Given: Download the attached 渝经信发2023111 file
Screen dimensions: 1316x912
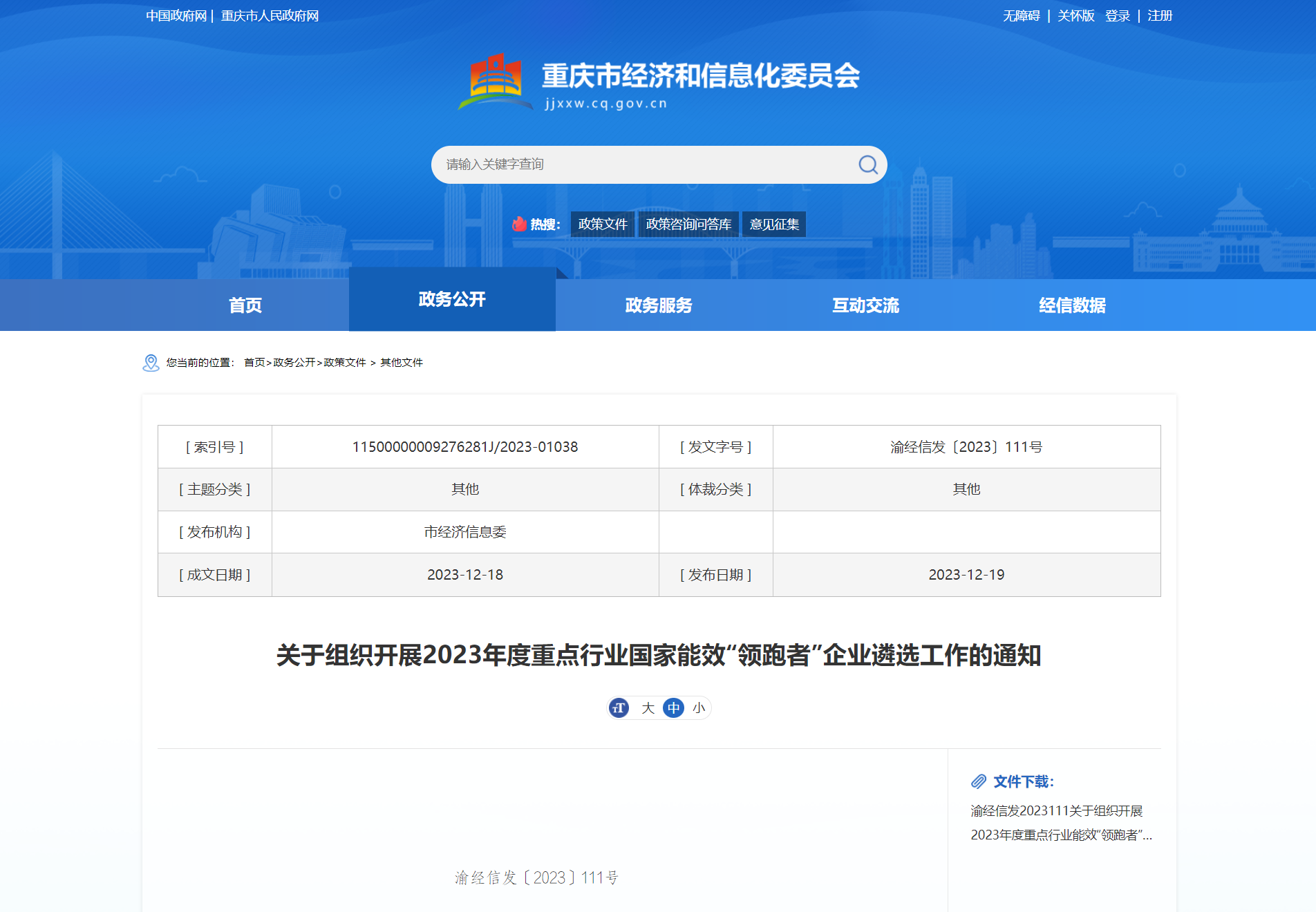Looking at the screenshot, I should coord(1060,823).
